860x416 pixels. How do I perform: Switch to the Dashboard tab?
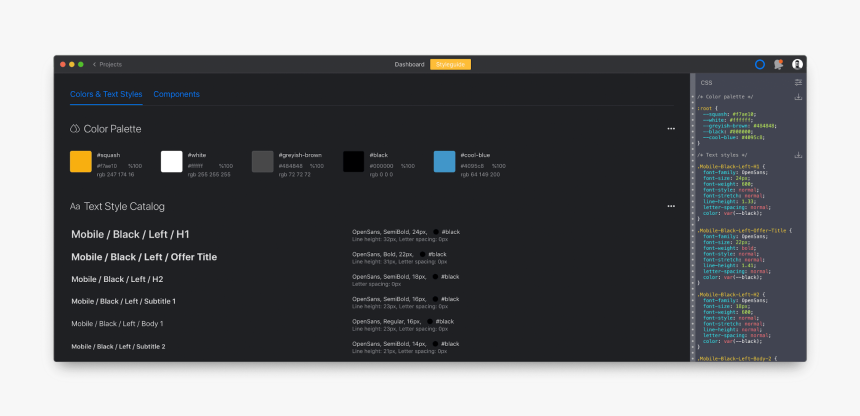click(x=409, y=64)
